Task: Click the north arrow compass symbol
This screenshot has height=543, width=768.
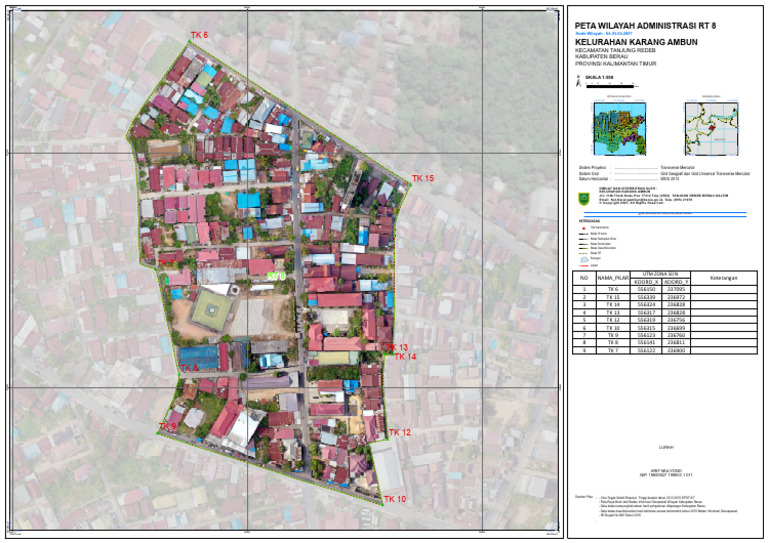Action: click(x=578, y=82)
